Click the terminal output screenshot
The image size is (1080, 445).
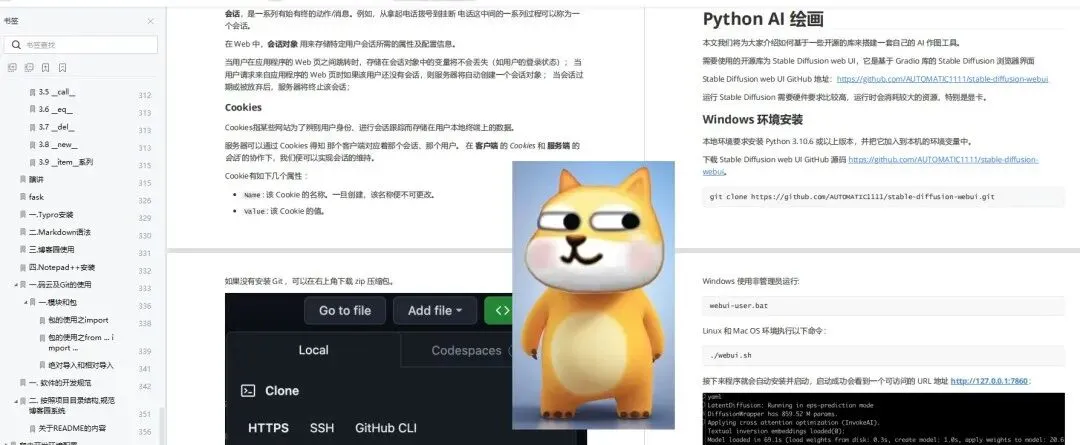(883, 419)
